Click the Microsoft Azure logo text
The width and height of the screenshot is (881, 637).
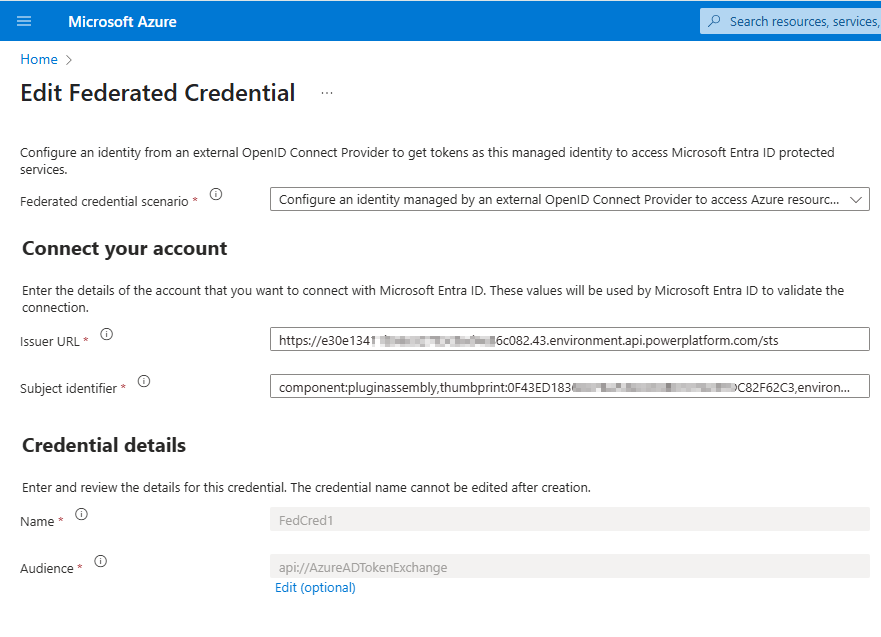pos(122,22)
